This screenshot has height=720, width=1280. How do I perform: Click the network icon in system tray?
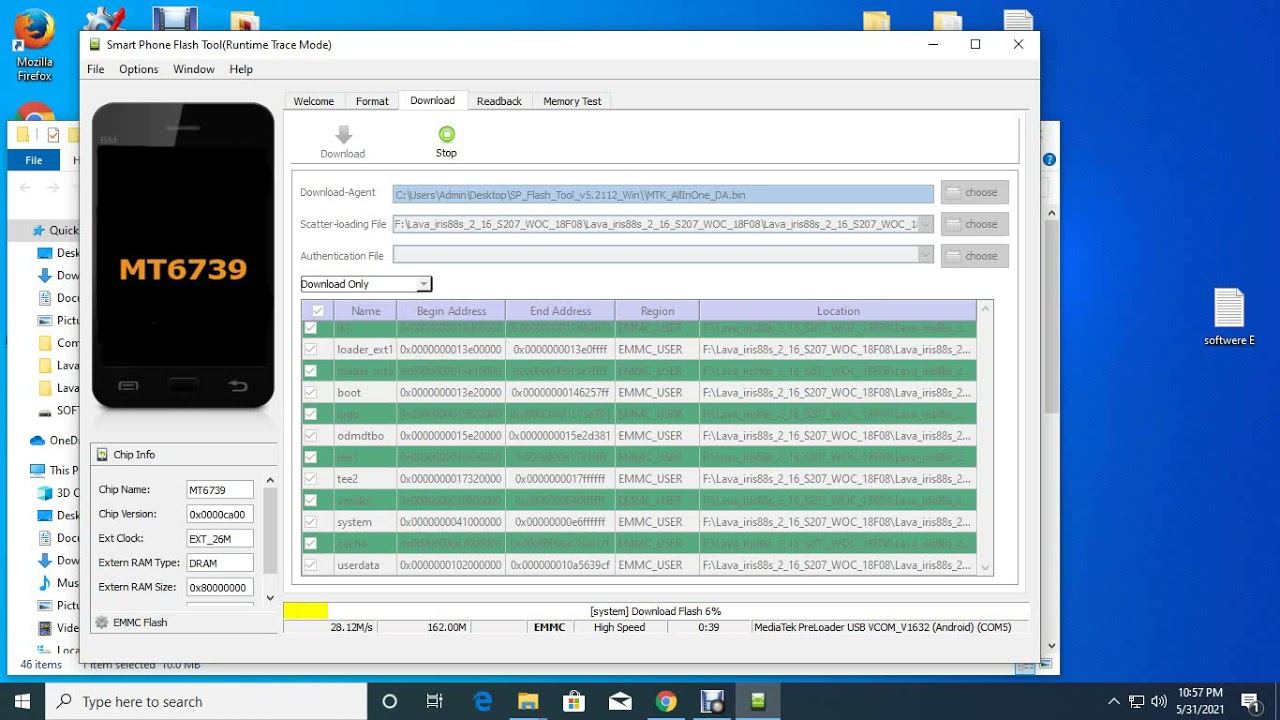coord(1137,701)
